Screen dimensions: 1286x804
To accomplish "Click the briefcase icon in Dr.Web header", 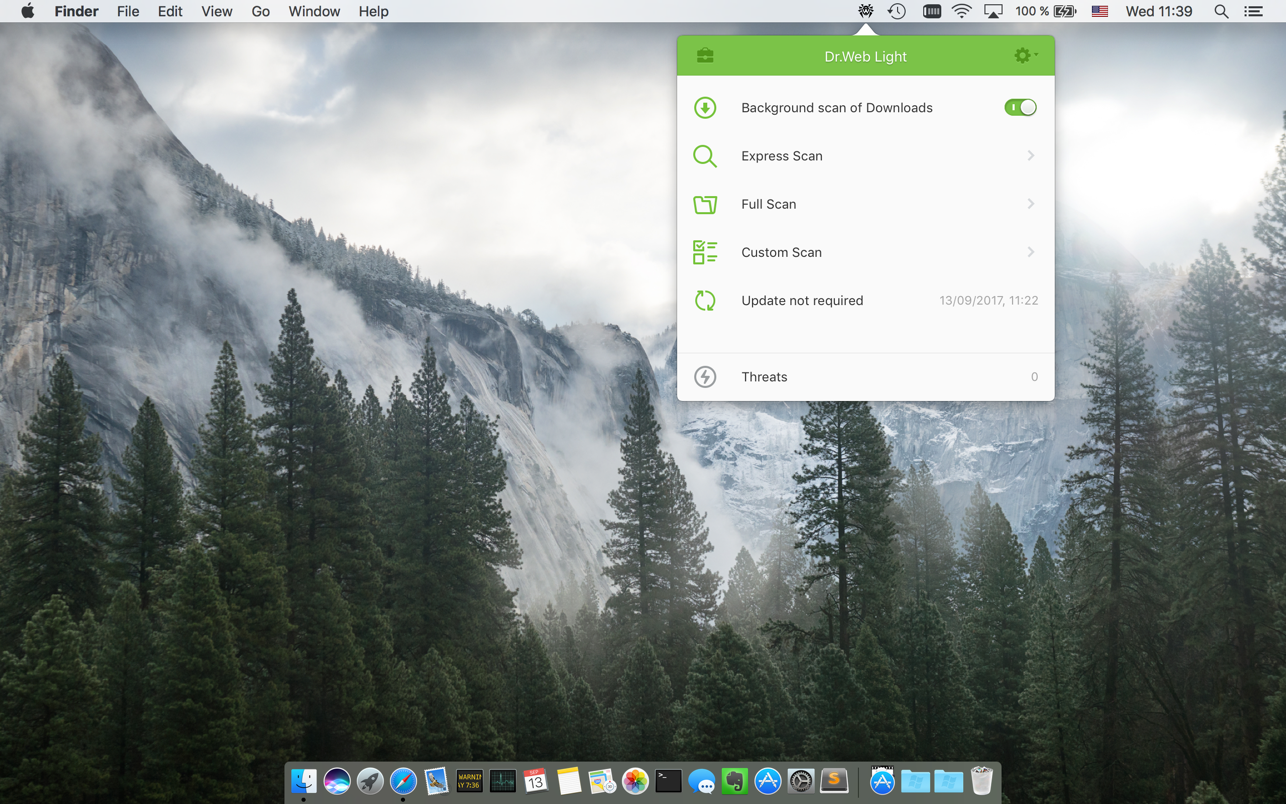I will 705,56.
